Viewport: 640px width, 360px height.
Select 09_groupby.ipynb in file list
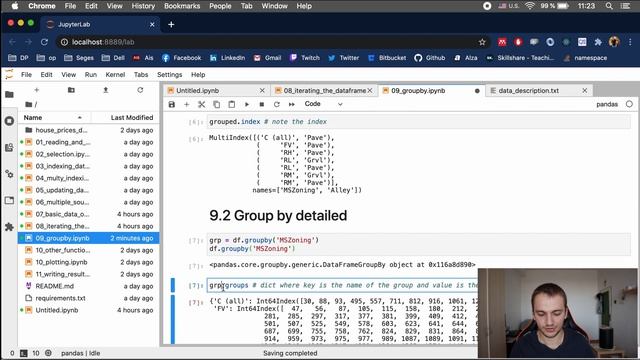89,238
